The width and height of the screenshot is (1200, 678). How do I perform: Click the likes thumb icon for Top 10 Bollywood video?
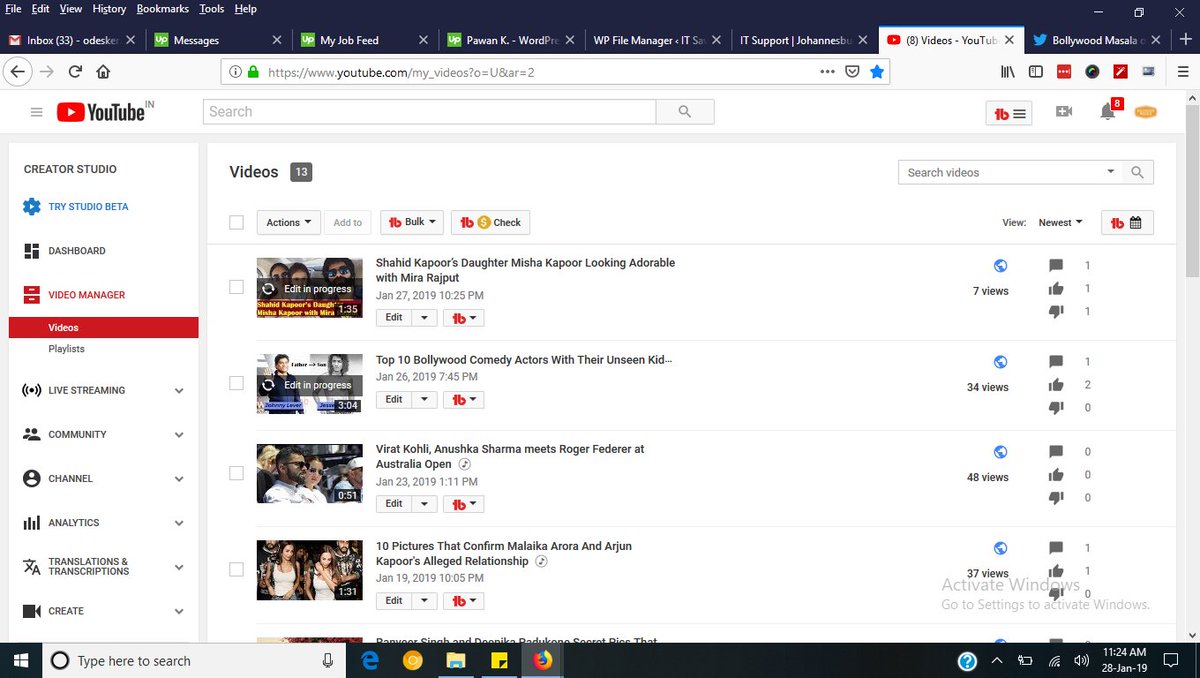(x=1056, y=385)
